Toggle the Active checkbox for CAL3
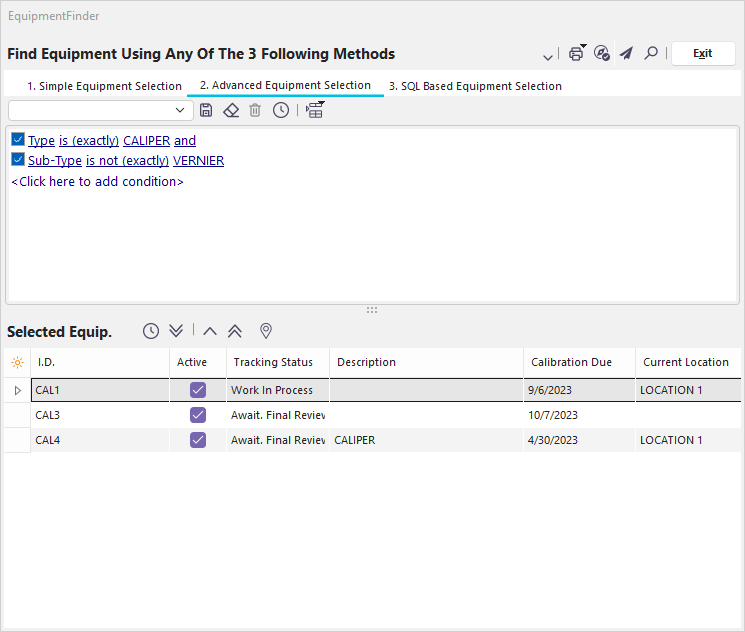The image size is (745, 632). point(198,415)
